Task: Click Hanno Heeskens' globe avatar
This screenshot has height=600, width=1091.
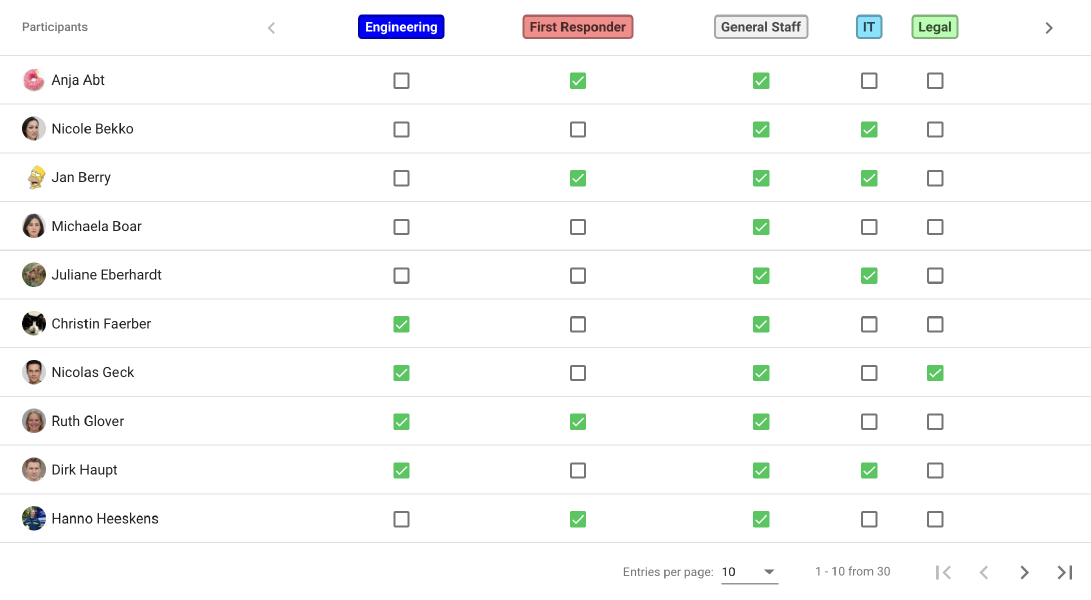Action: click(x=33, y=518)
